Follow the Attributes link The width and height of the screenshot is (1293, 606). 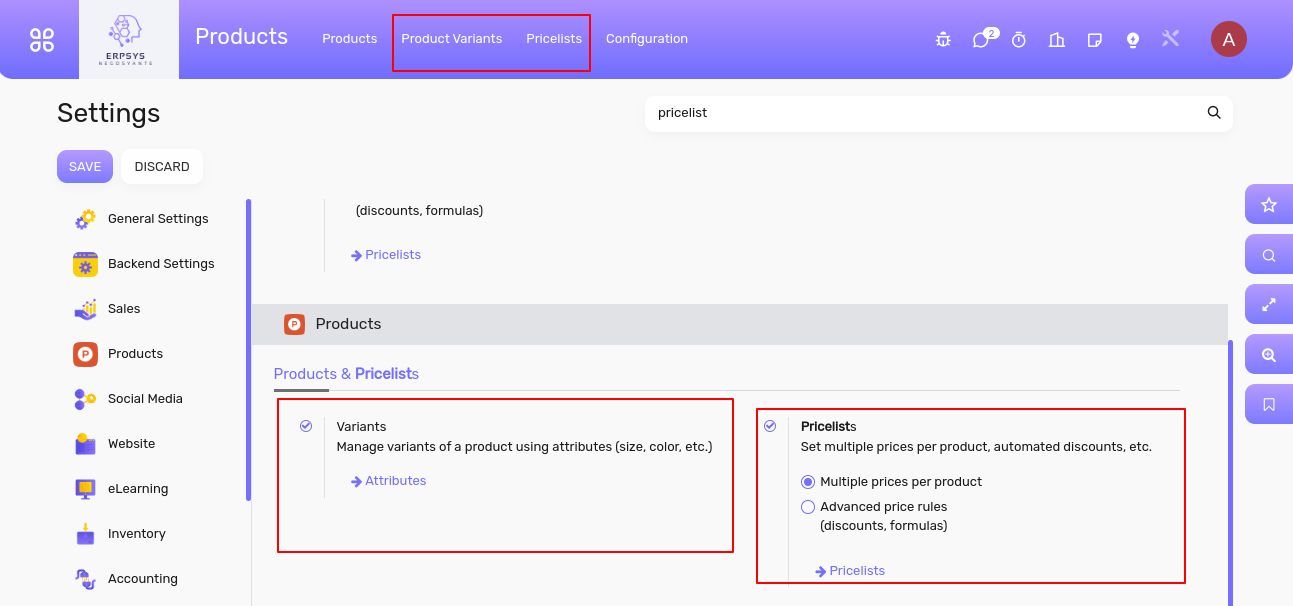pos(395,481)
